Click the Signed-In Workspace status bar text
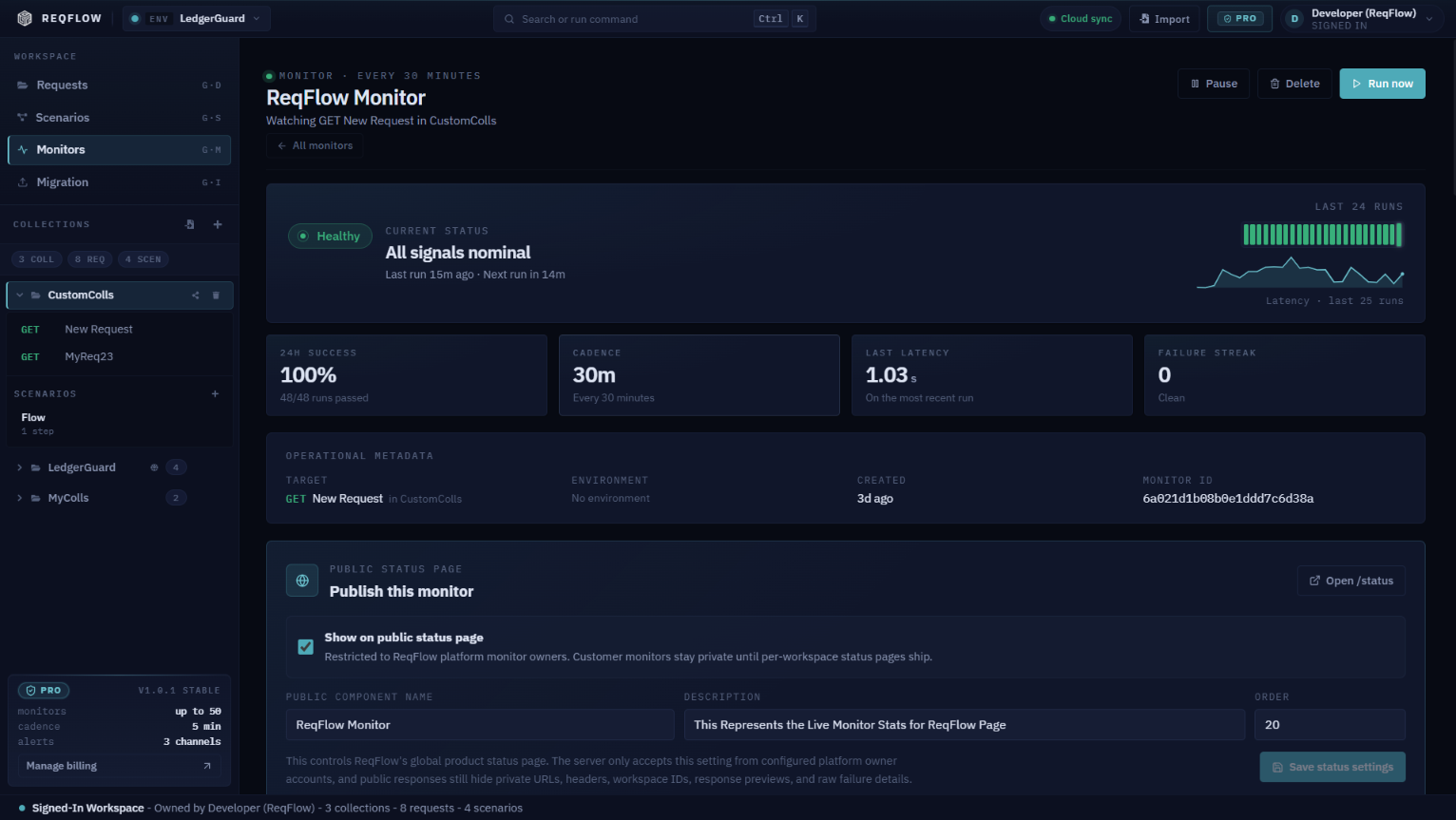This screenshot has height=820, width=1456. [88, 809]
